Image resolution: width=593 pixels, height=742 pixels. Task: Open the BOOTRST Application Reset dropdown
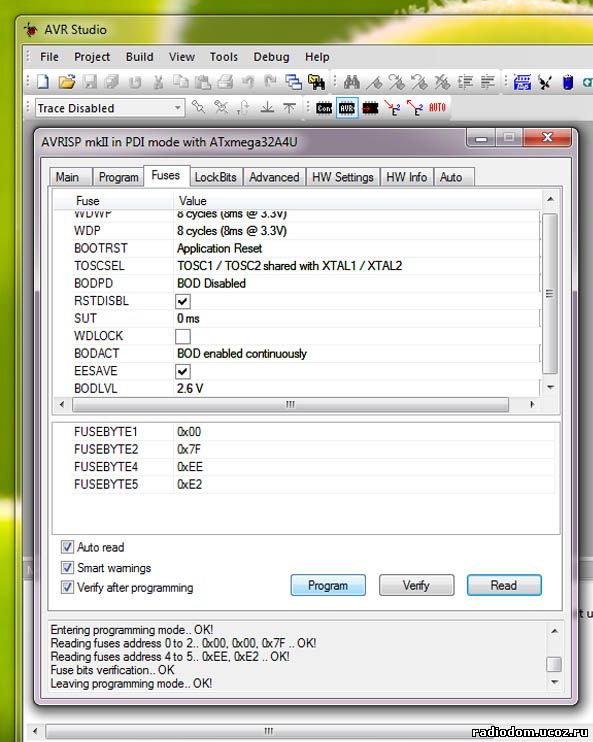pyautogui.click(x=357, y=248)
